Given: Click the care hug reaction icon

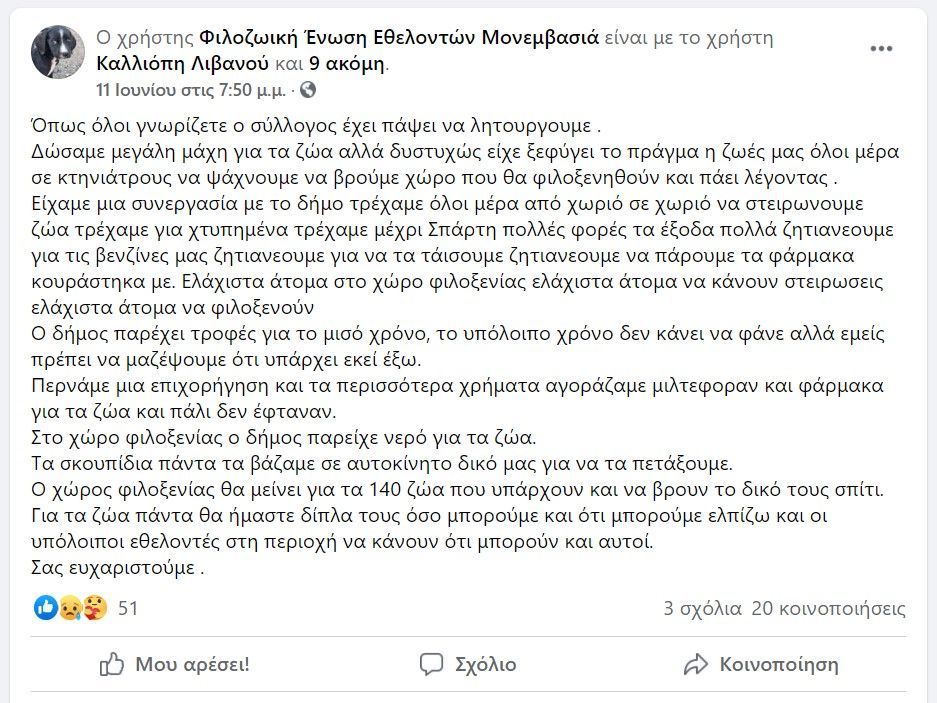Looking at the screenshot, I should (x=94, y=608).
